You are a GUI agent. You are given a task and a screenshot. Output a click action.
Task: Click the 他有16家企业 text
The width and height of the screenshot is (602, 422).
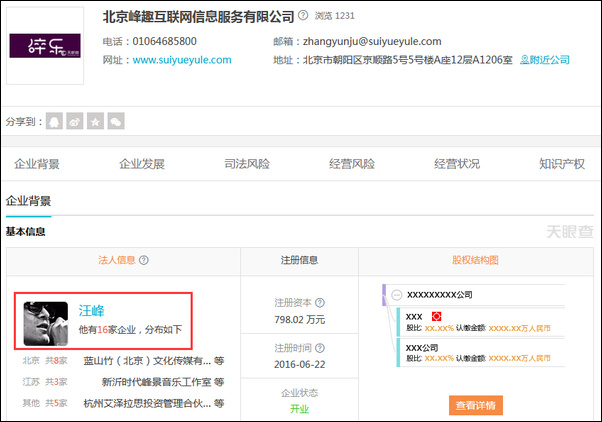pyautogui.click(x=107, y=329)
